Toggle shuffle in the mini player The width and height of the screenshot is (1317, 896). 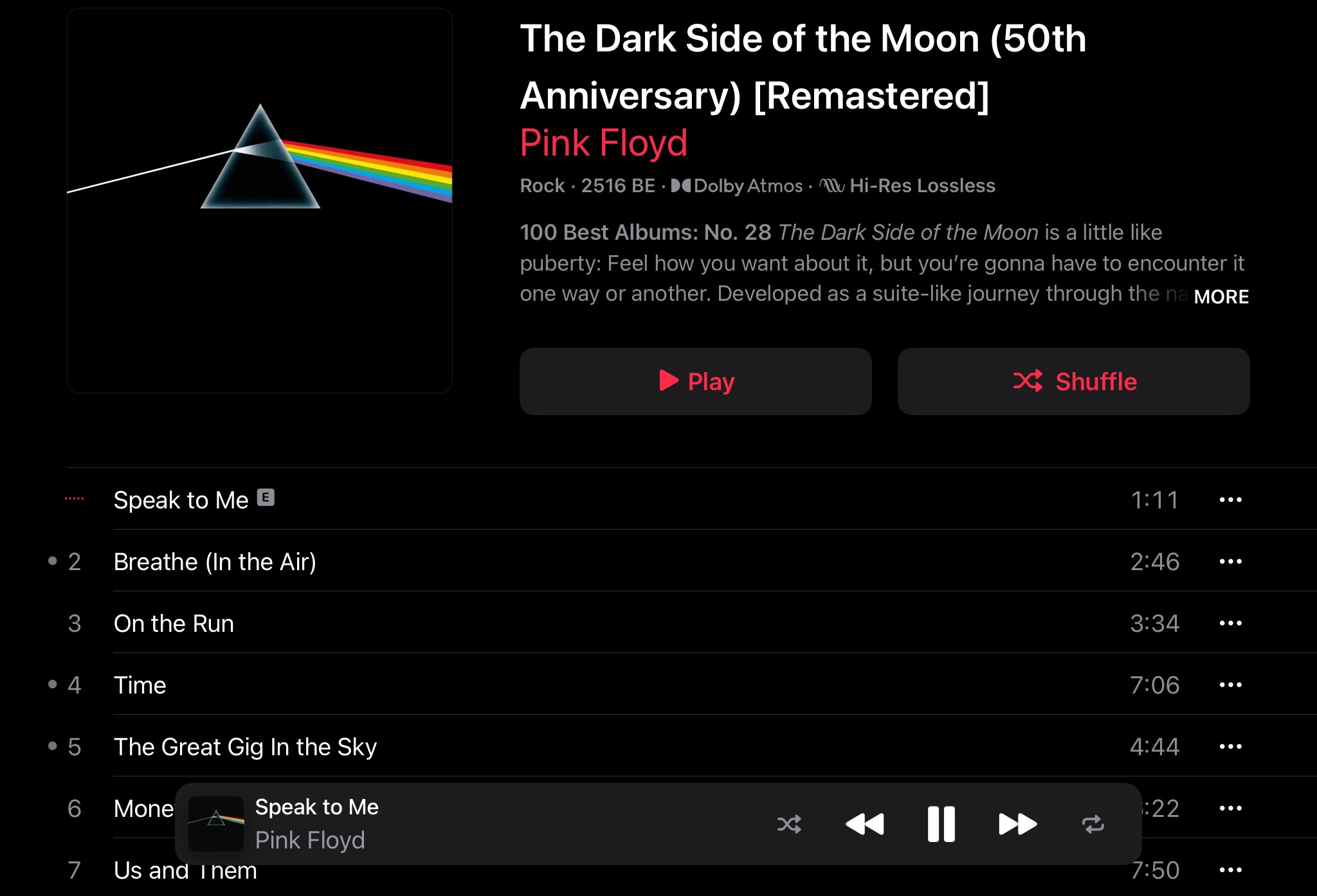789,824
